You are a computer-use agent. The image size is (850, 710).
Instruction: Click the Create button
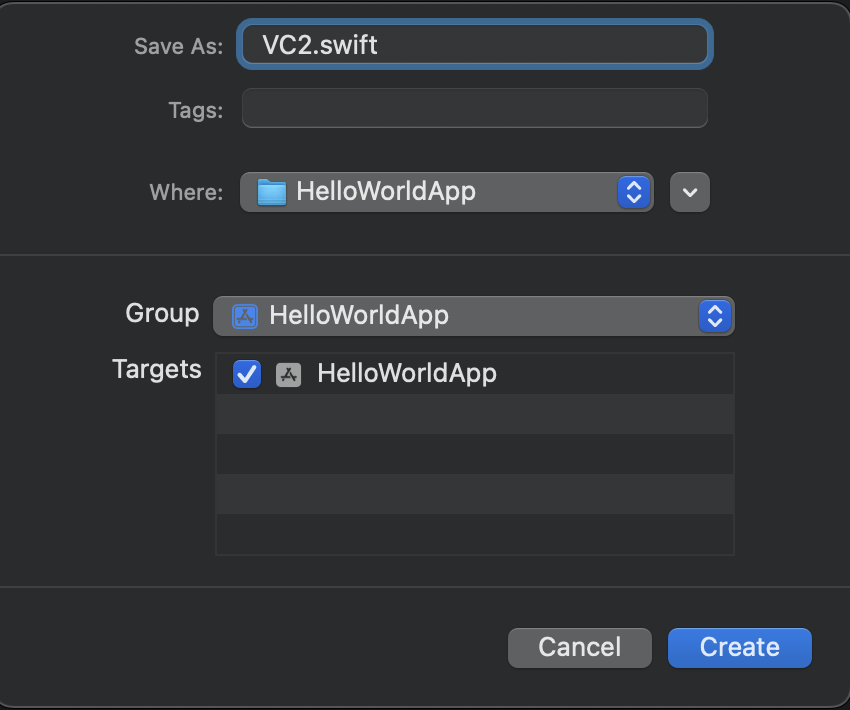click(x=739, y=648)
